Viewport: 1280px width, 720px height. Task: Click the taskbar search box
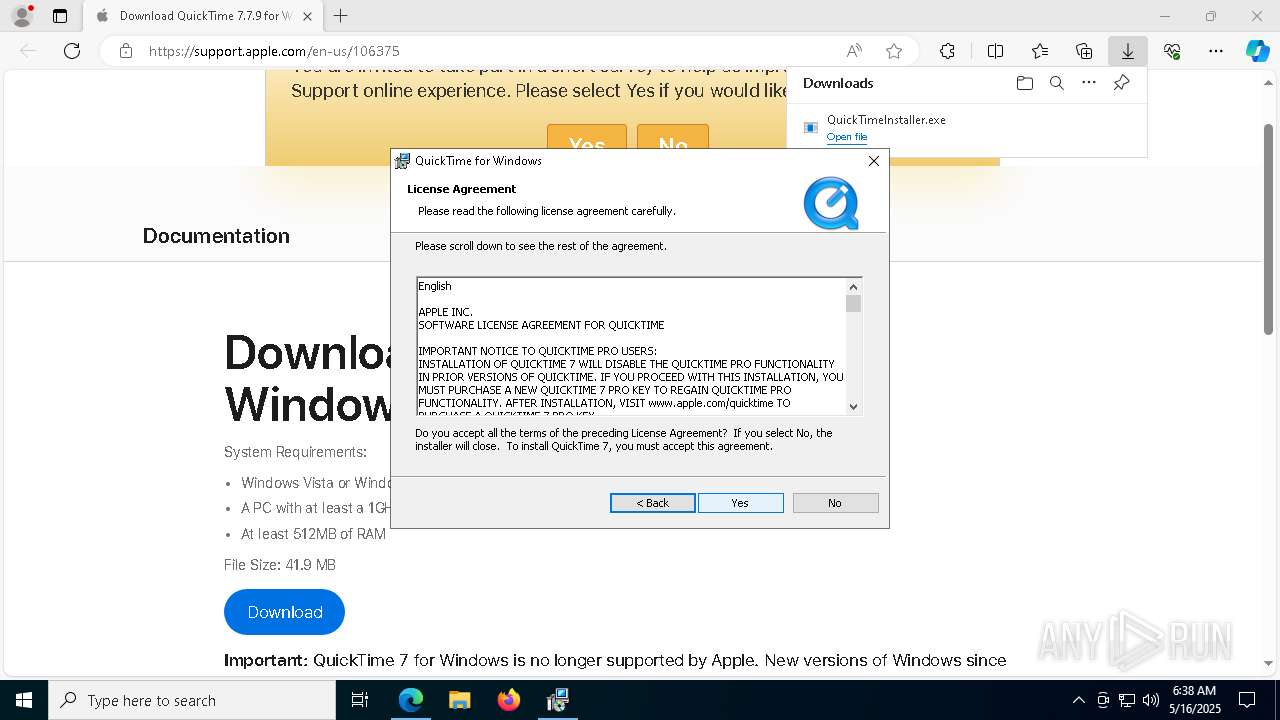click(192, 700)
